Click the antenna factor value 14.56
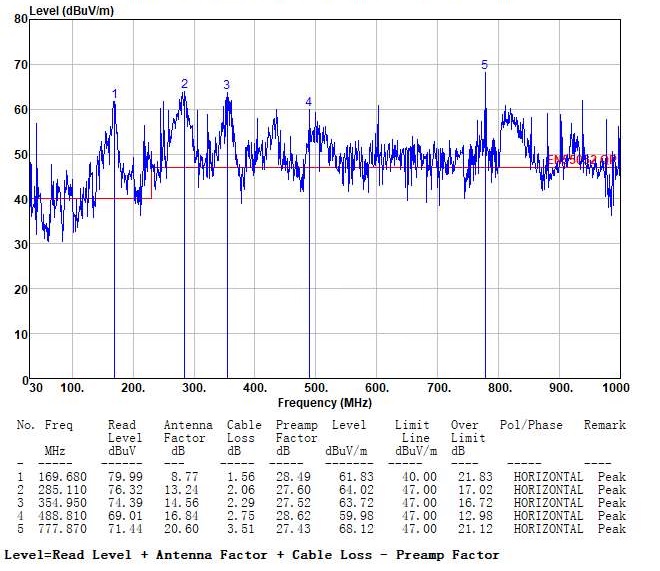Image resolution: width=660 pixels, height=571 pixels. 181,503
